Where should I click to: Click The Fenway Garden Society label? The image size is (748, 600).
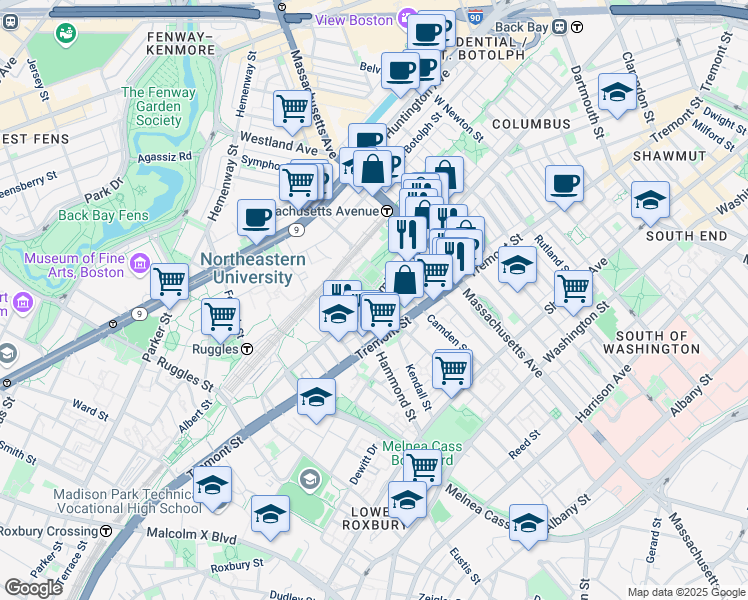158,106
